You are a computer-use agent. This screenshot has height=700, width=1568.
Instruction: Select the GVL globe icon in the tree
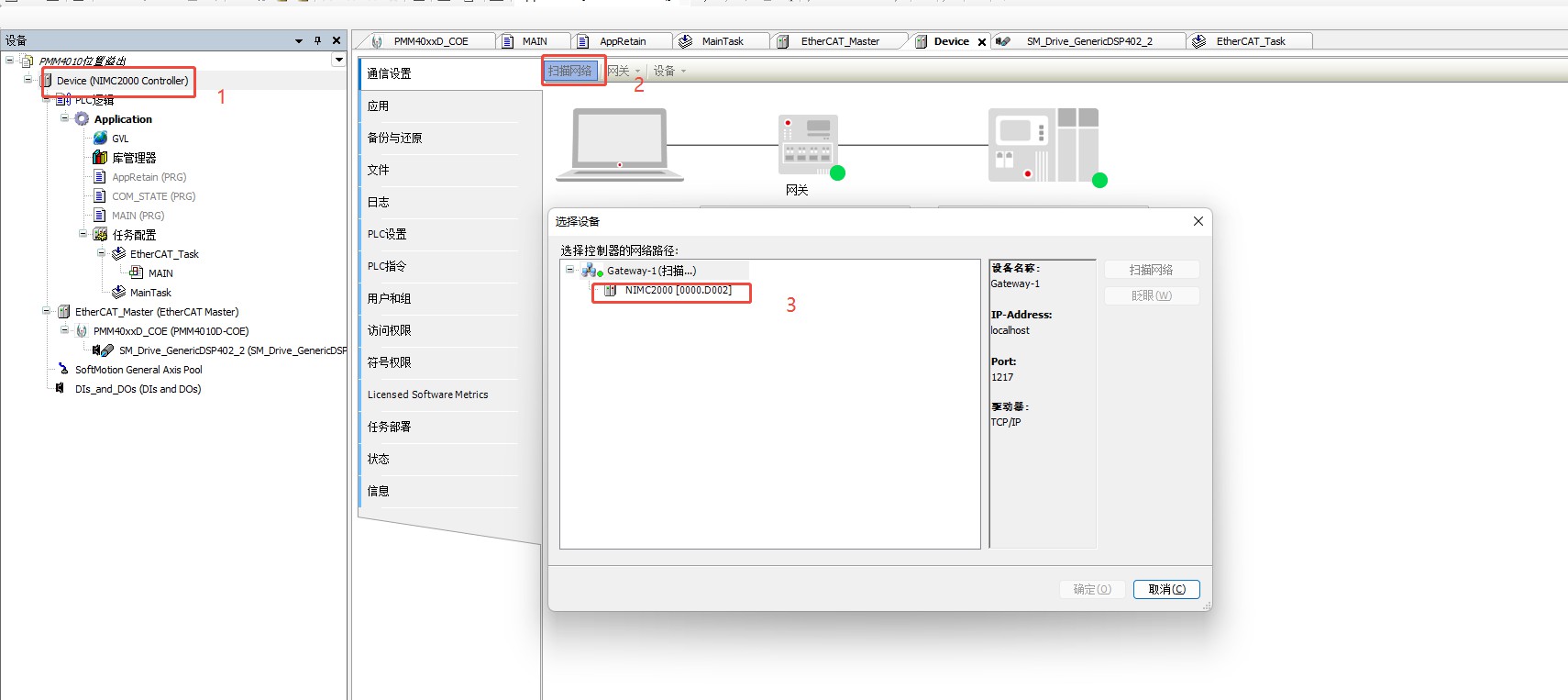click(101, 138)
